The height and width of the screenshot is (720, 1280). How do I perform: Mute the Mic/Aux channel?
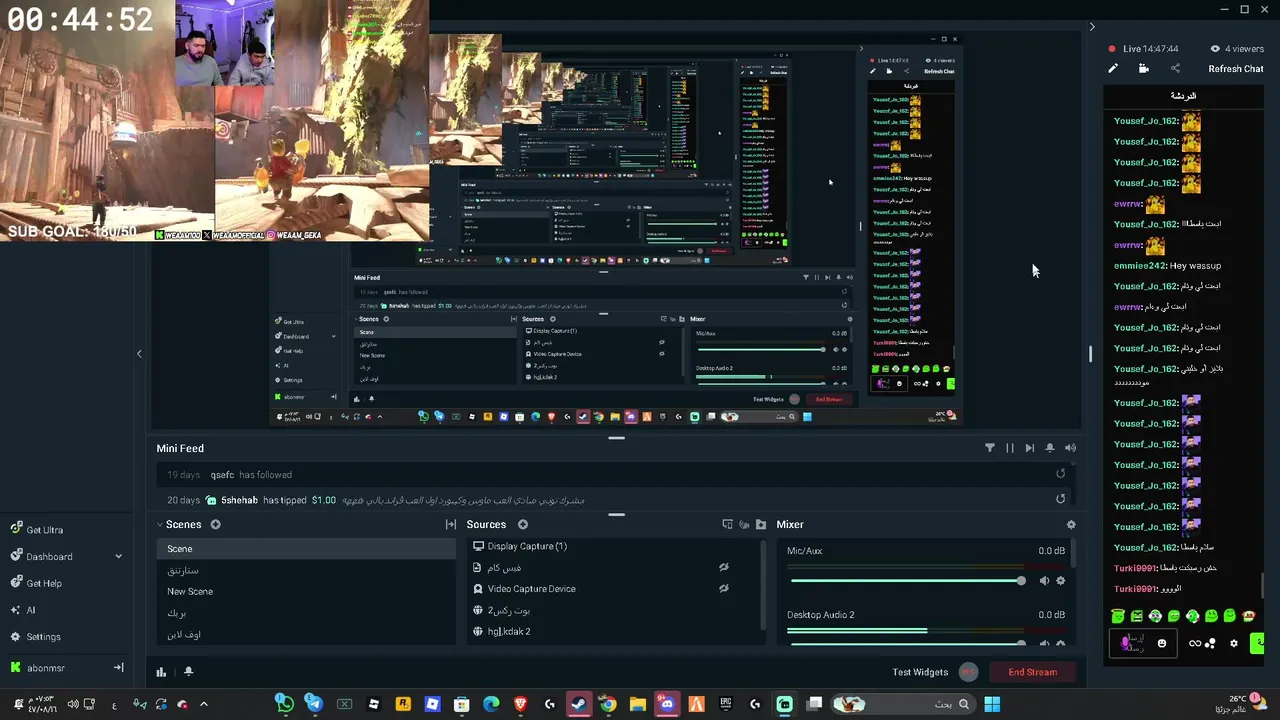[x=1044, y=580]
